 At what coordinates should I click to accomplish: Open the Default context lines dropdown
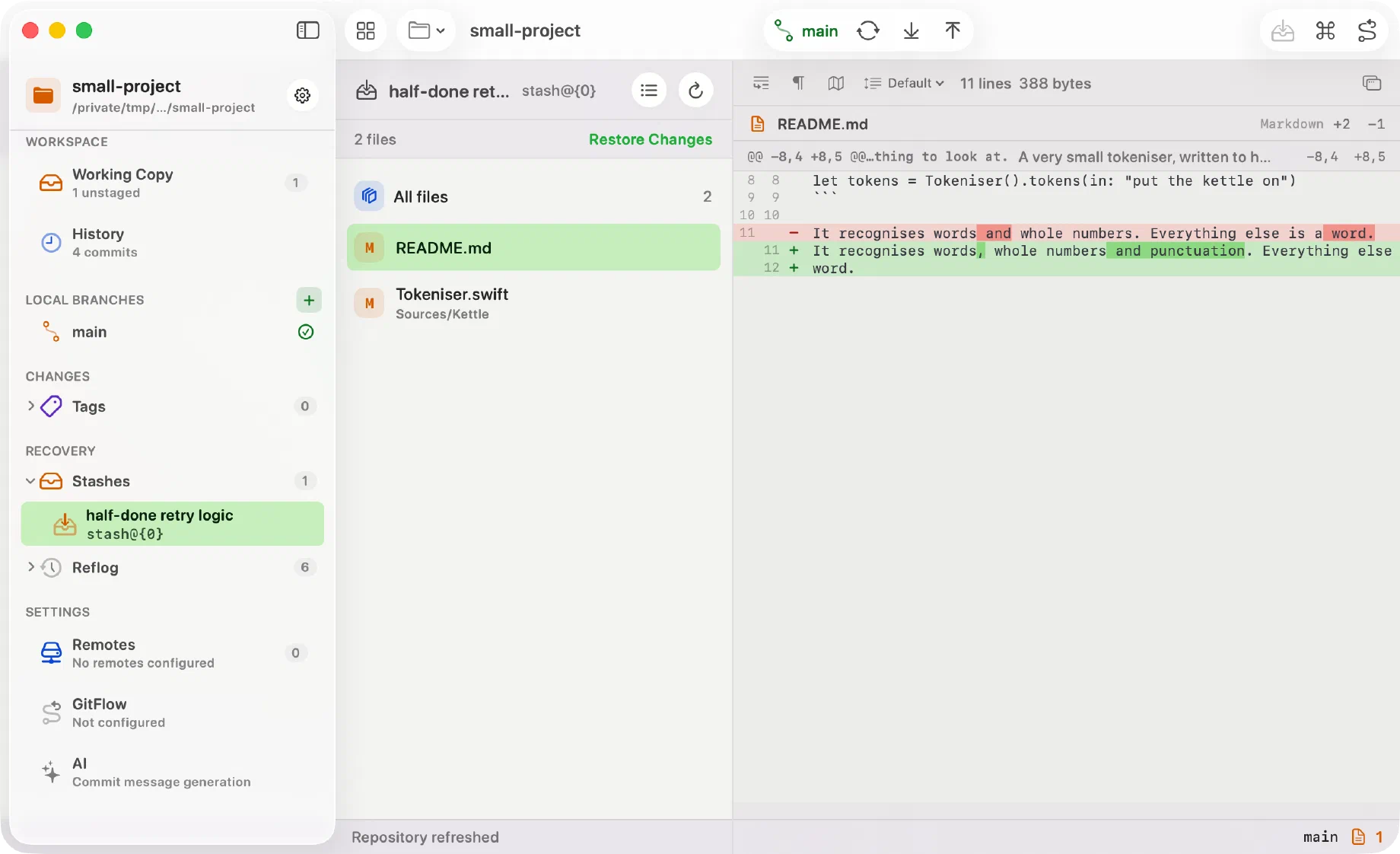point(904,83)
